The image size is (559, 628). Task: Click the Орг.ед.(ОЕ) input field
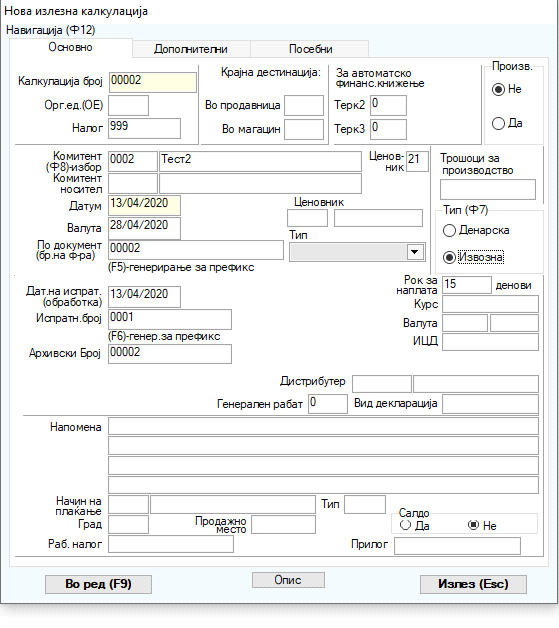click(x=129, y=105)
